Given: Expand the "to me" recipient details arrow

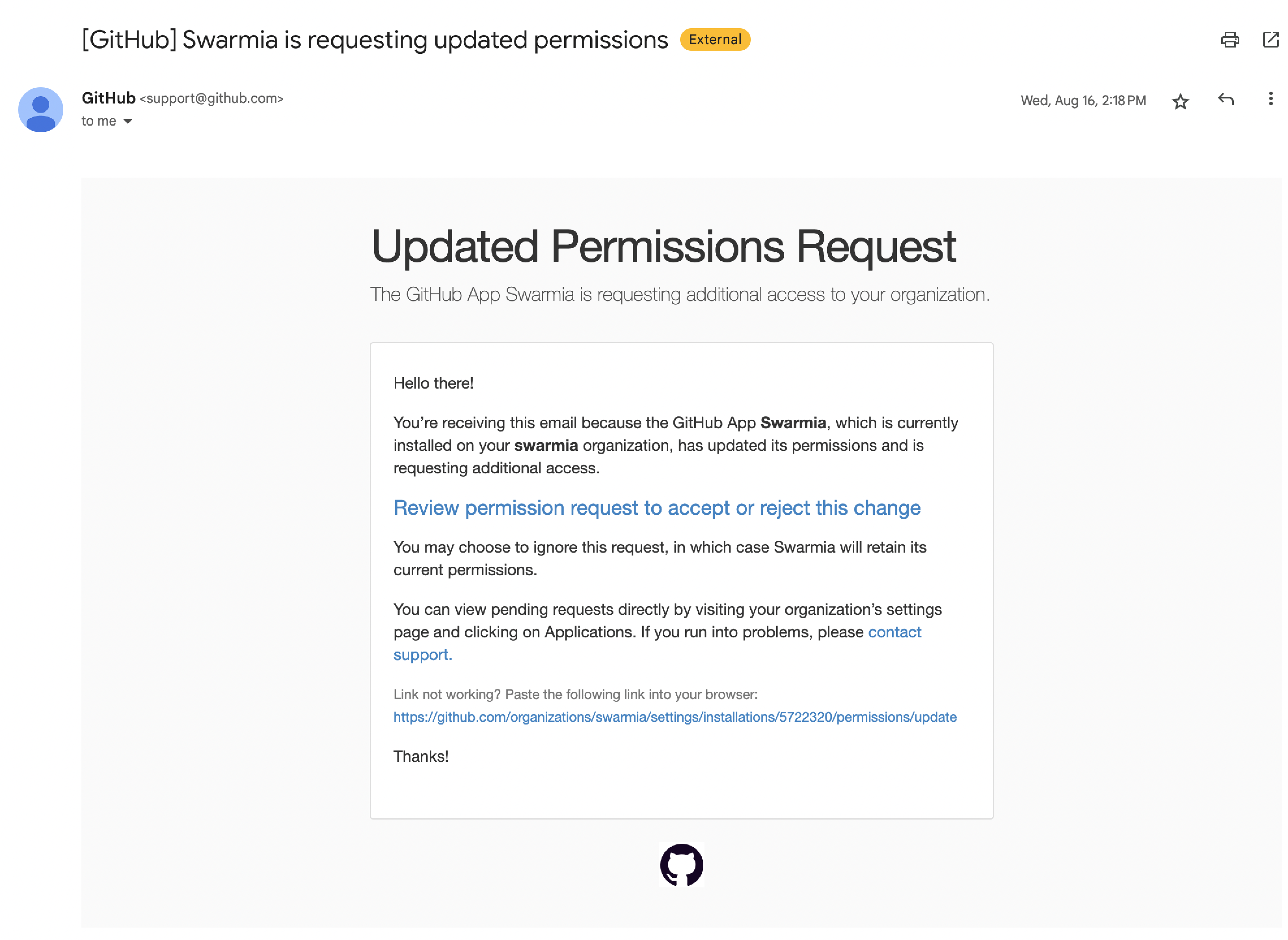Looking at the screenshot, I should (128, 121).
